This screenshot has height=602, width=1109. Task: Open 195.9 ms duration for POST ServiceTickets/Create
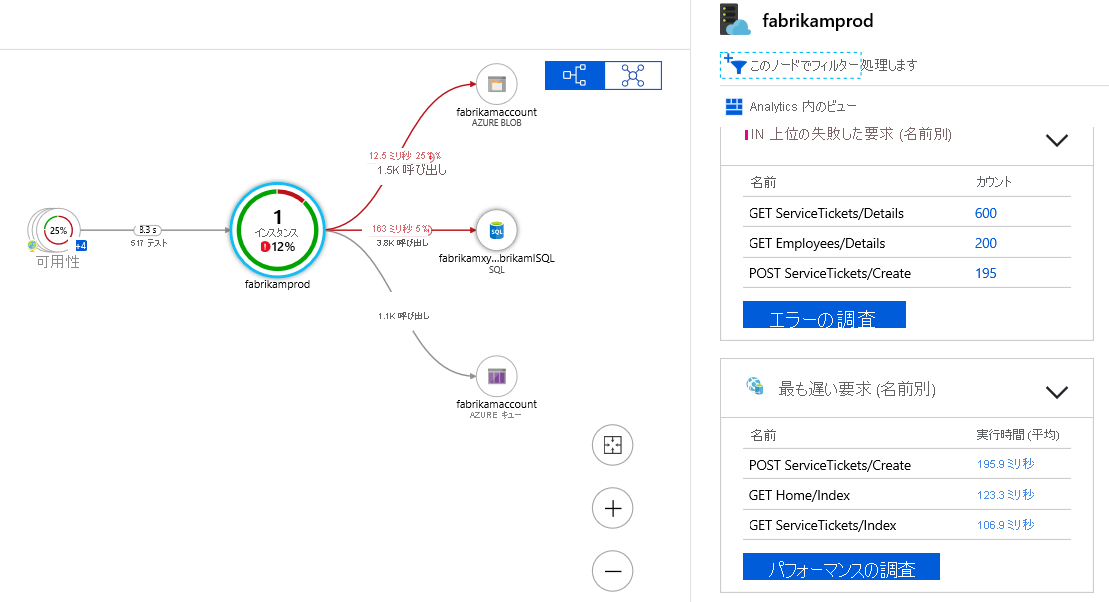click(x=1005, y=465)
